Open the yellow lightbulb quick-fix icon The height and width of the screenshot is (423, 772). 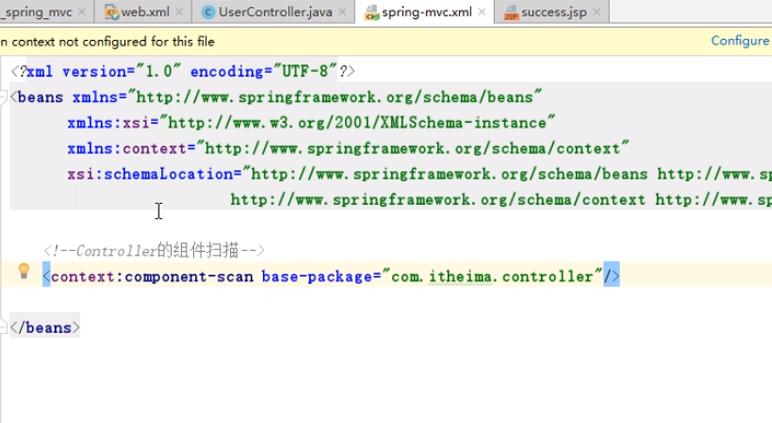point(24,270)
